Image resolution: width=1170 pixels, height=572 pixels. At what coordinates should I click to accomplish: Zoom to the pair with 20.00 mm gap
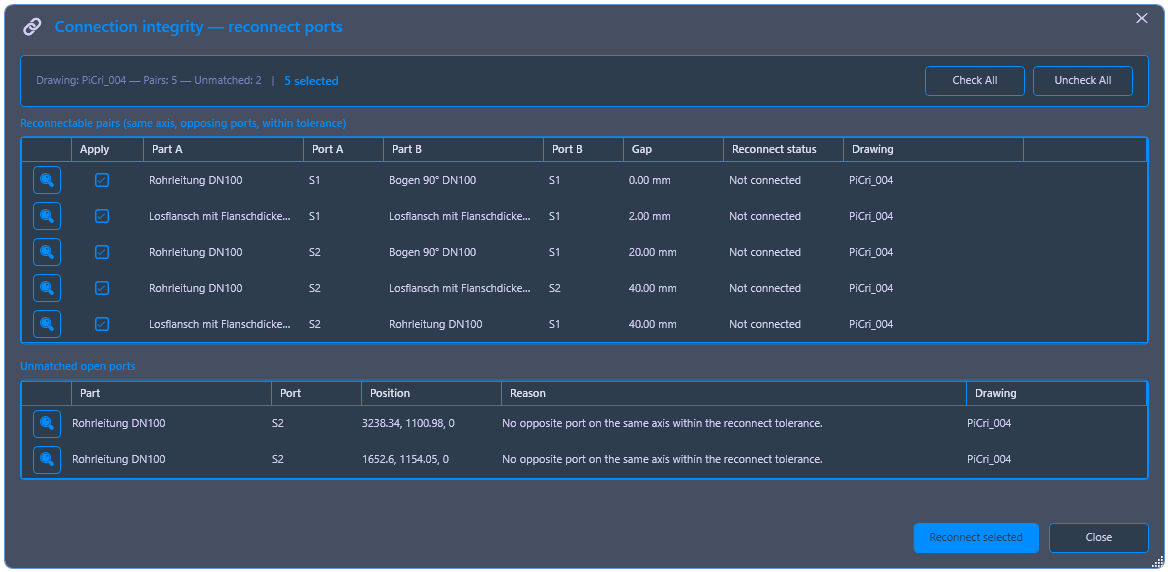tap(46, 252)
